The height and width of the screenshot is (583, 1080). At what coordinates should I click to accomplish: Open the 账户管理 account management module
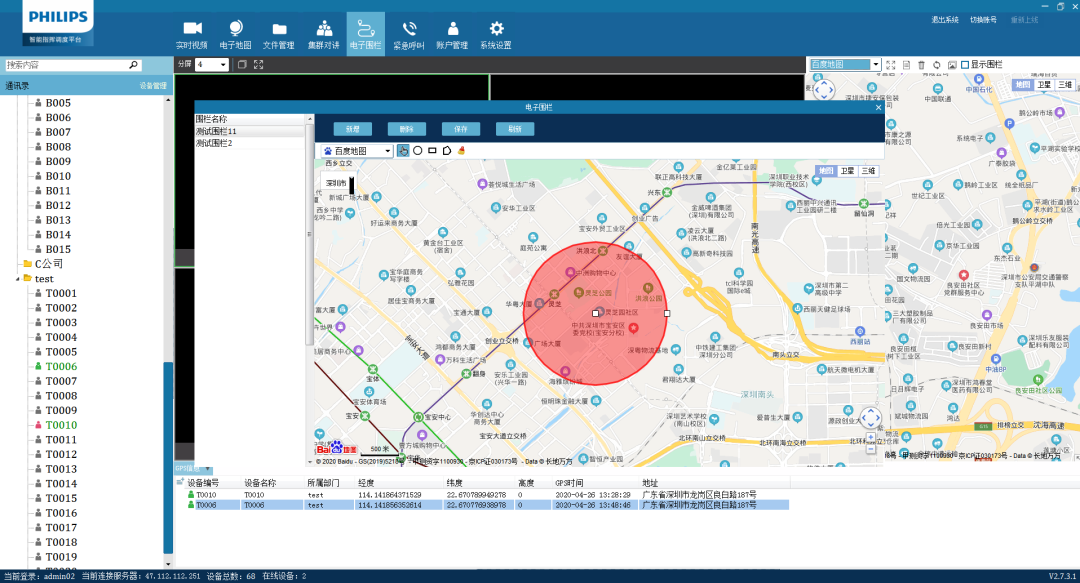coord(453,34)
